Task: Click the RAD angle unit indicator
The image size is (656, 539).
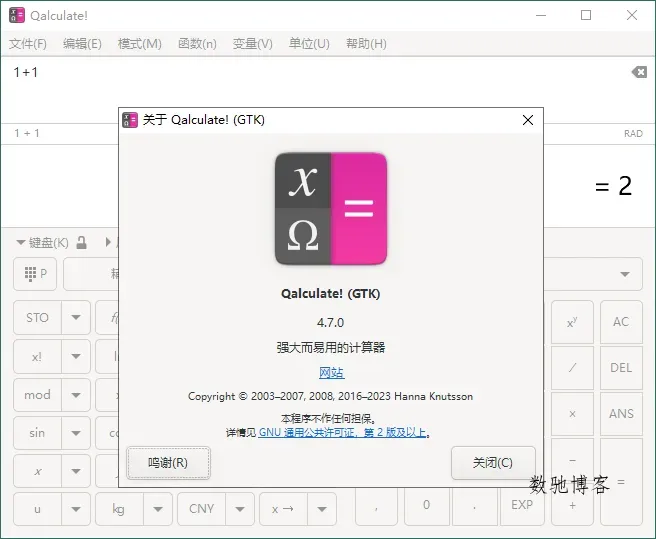Action: (633, 133)
